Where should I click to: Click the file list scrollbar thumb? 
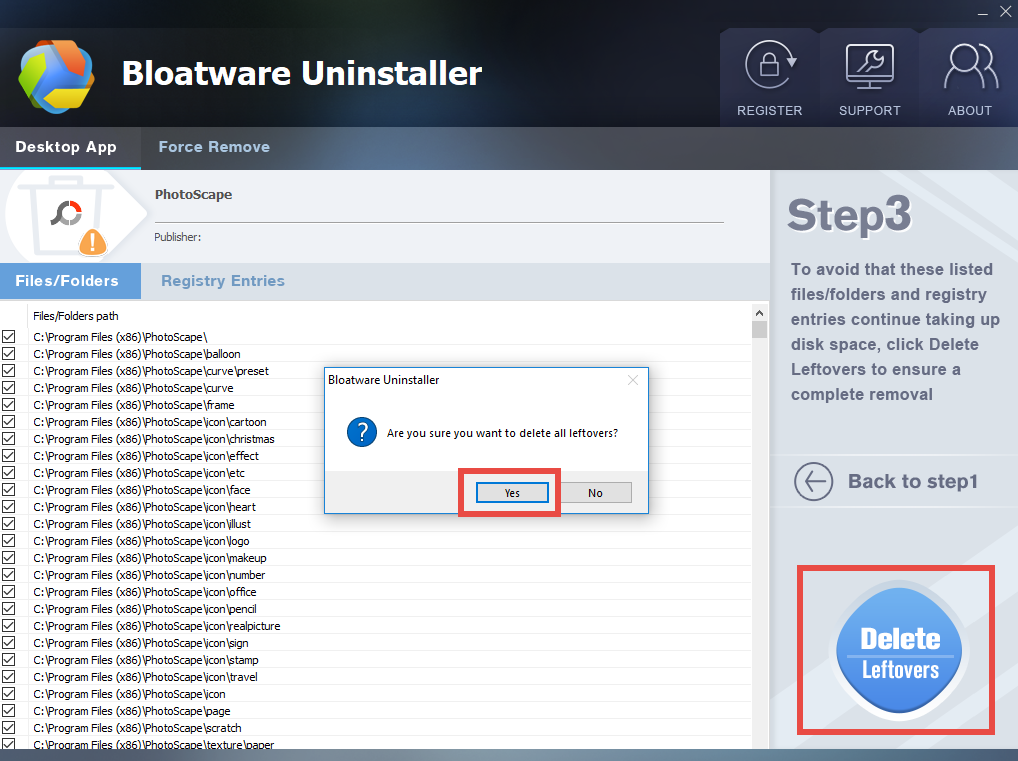(759, 329)
